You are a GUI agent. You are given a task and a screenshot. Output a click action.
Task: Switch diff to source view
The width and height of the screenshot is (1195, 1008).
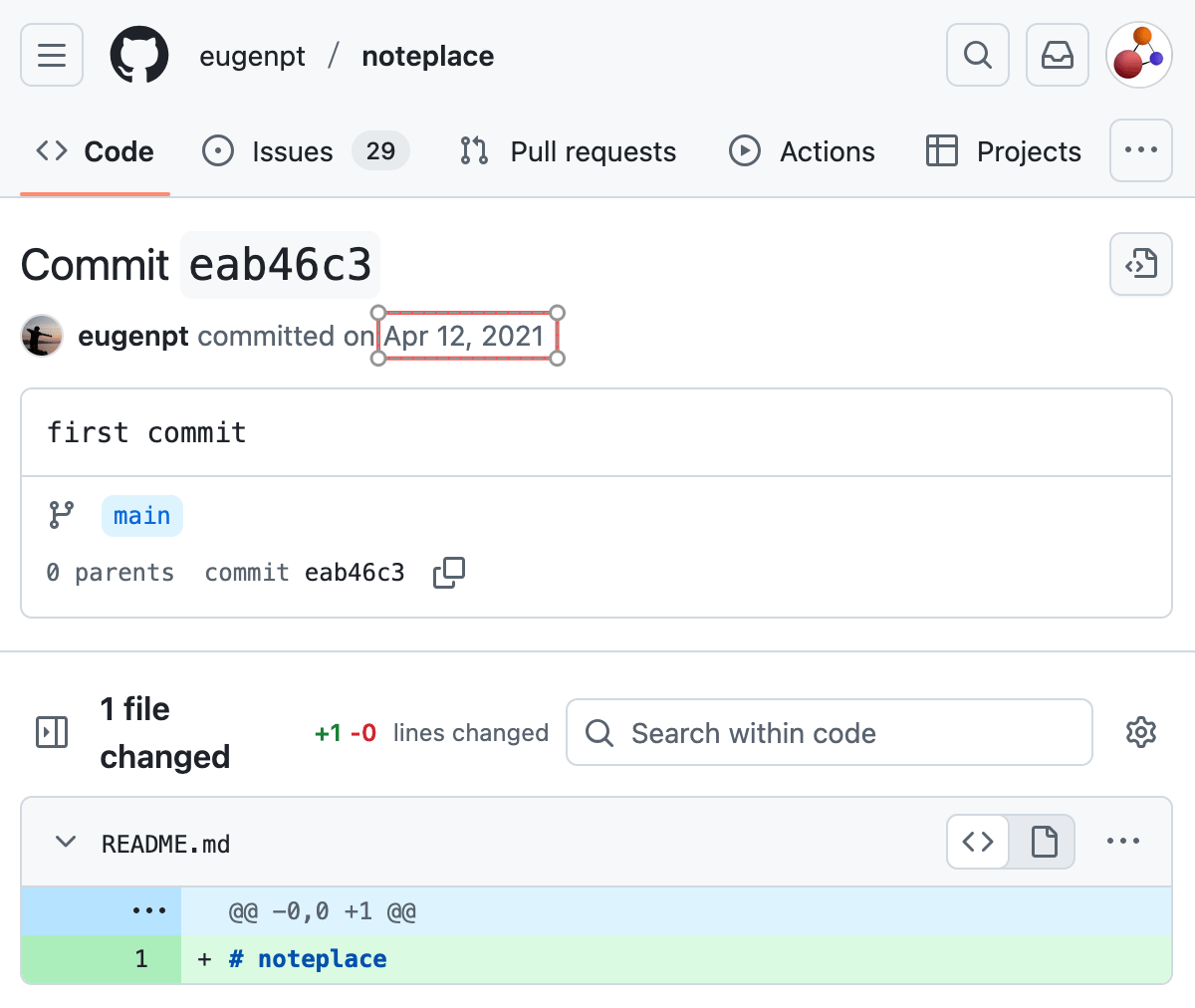pyautogui.click(x=977, y=842)
